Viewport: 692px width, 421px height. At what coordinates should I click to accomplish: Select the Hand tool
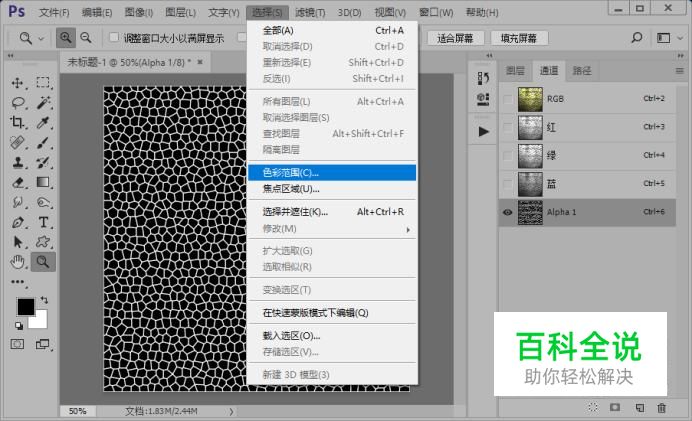[18, 262]
